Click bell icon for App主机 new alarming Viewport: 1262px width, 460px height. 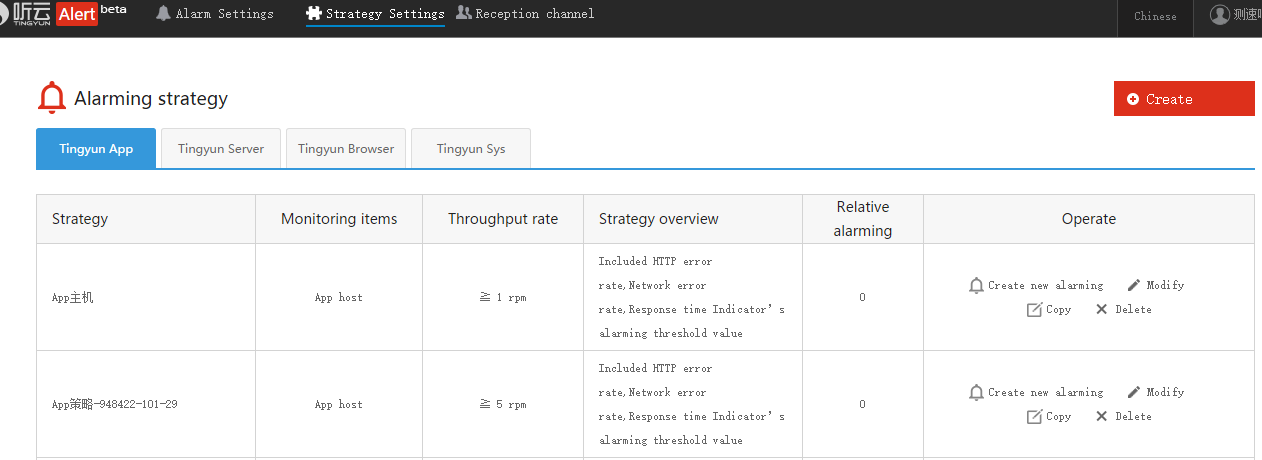(976, 286)
